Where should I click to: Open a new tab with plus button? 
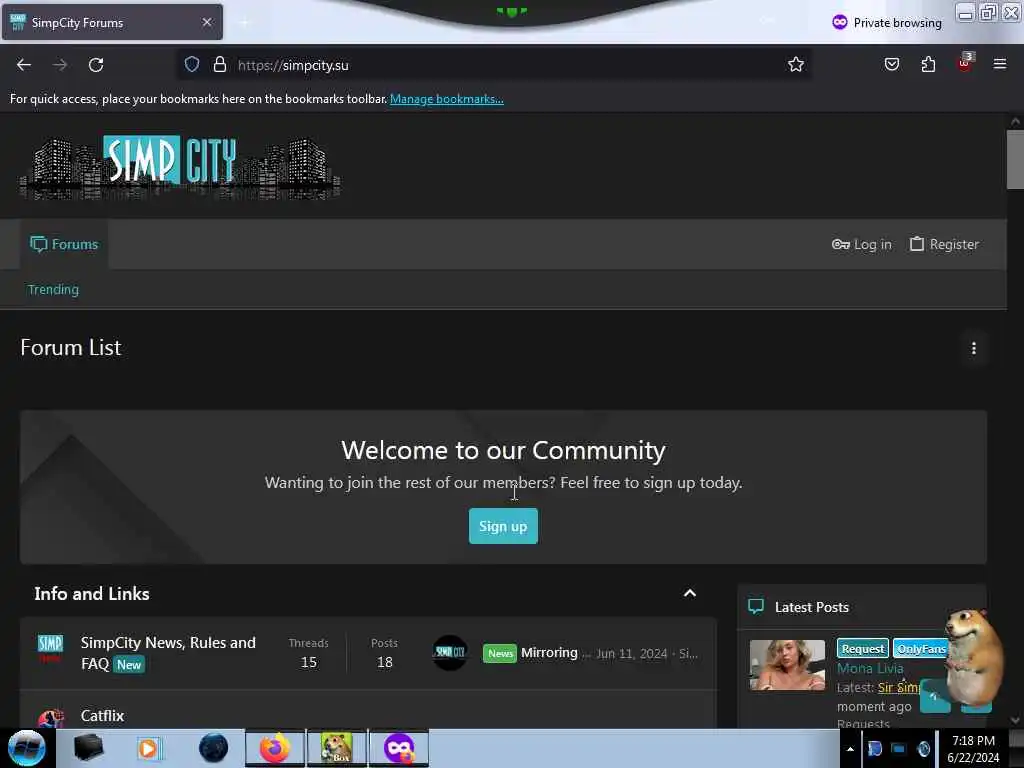point(245,23)
